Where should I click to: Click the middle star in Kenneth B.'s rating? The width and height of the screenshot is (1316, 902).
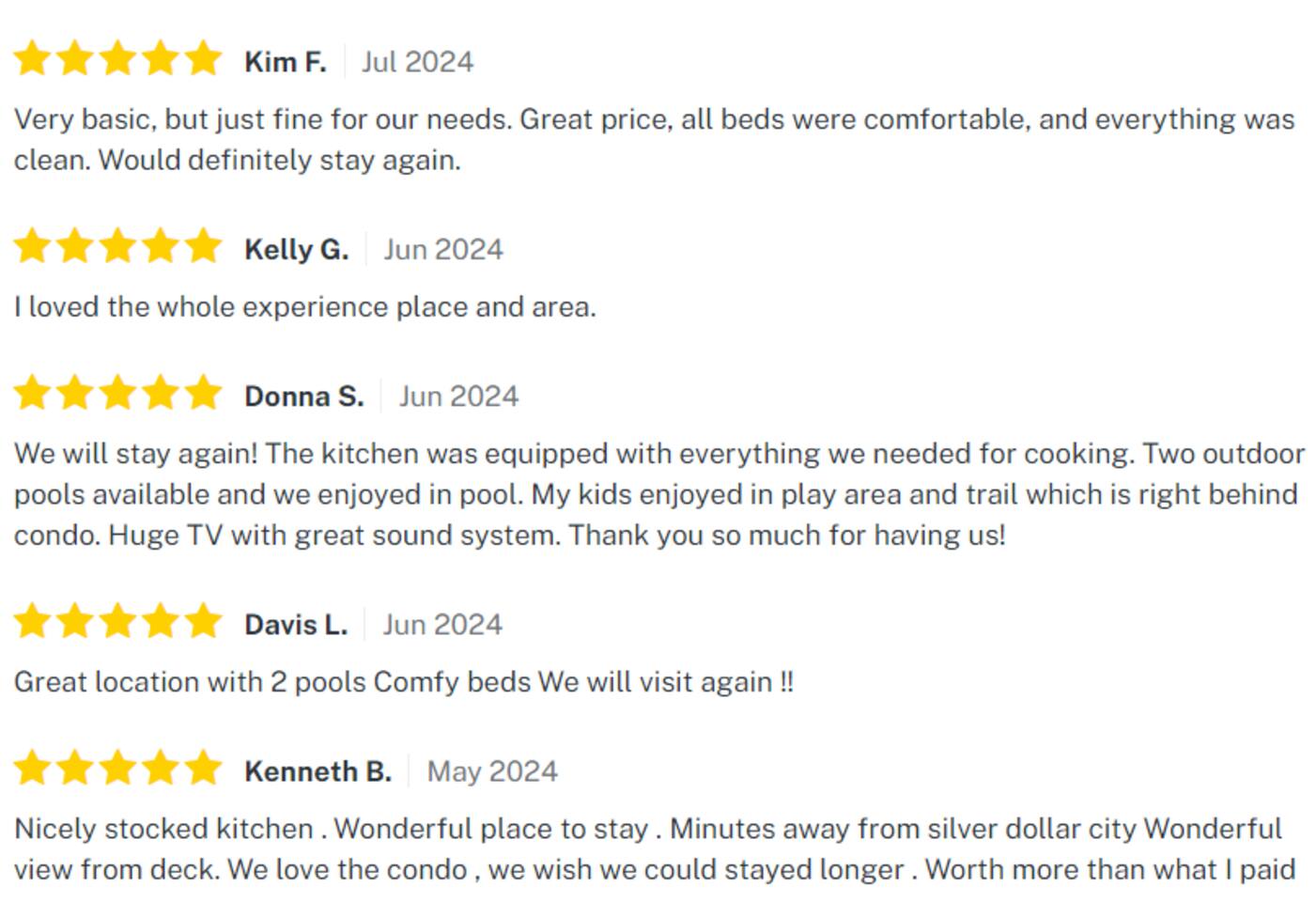click(x=117, y=769)
